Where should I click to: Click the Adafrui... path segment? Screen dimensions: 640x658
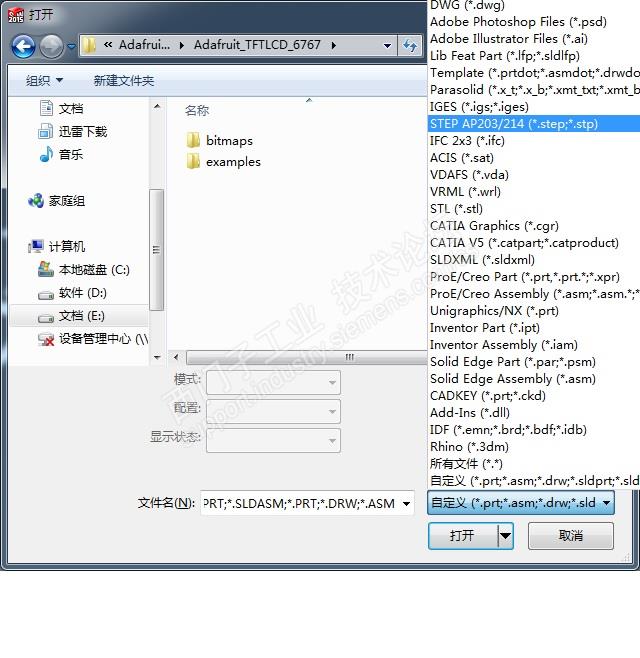(x=144, y=45)
